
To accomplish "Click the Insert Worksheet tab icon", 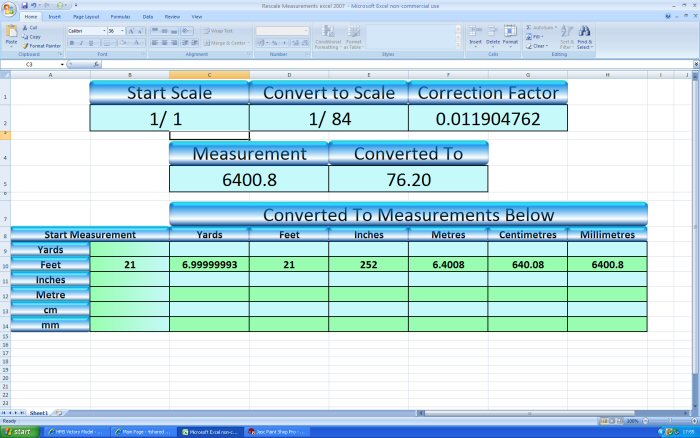I will pyautogui.click(x=58, y=413).
